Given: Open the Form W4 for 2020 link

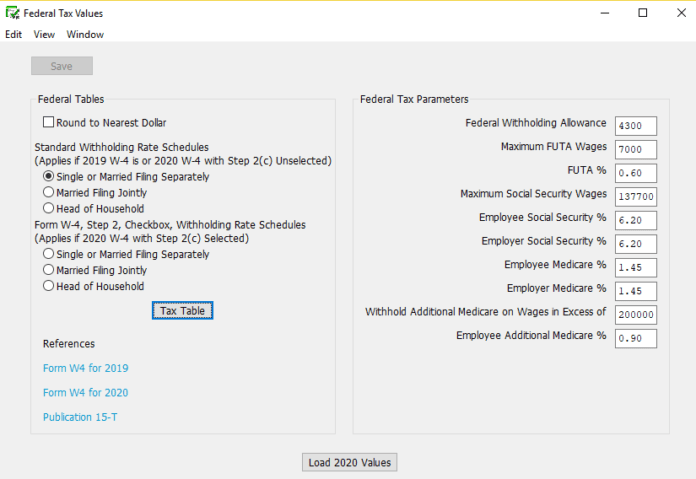Looking at the screenshot, I should (x=85, y=393).
